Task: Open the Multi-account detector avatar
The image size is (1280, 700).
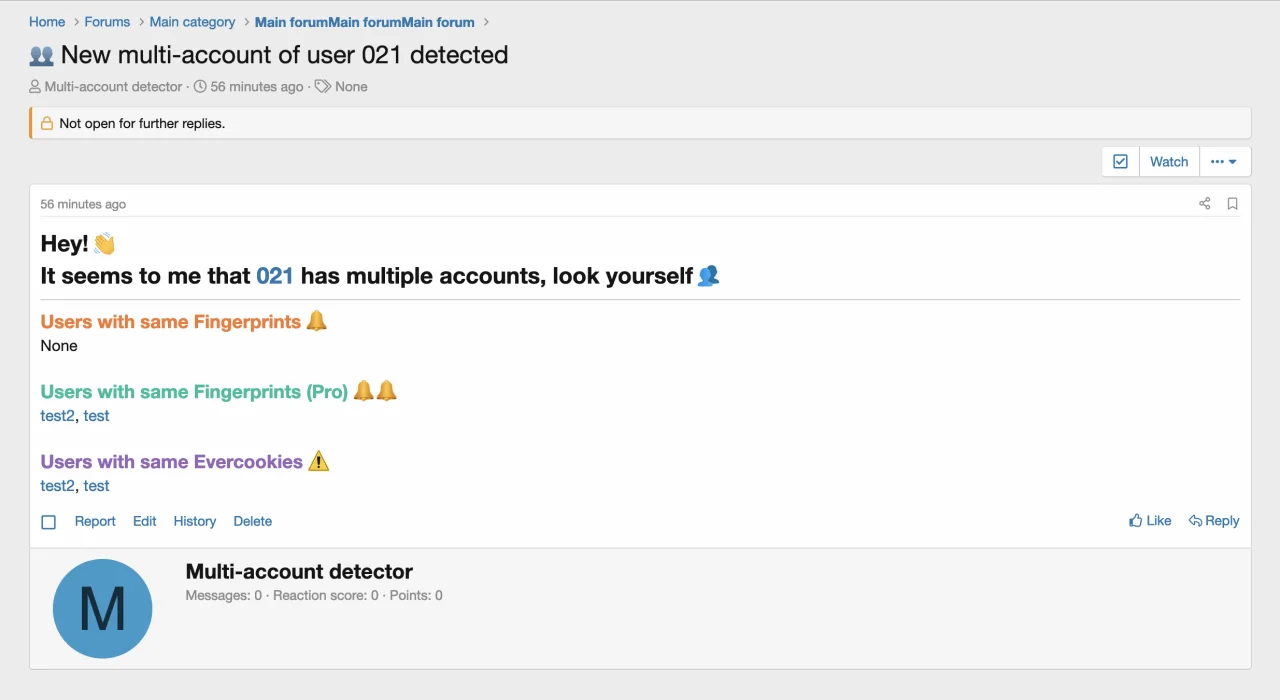Action: tap(102, 608)
